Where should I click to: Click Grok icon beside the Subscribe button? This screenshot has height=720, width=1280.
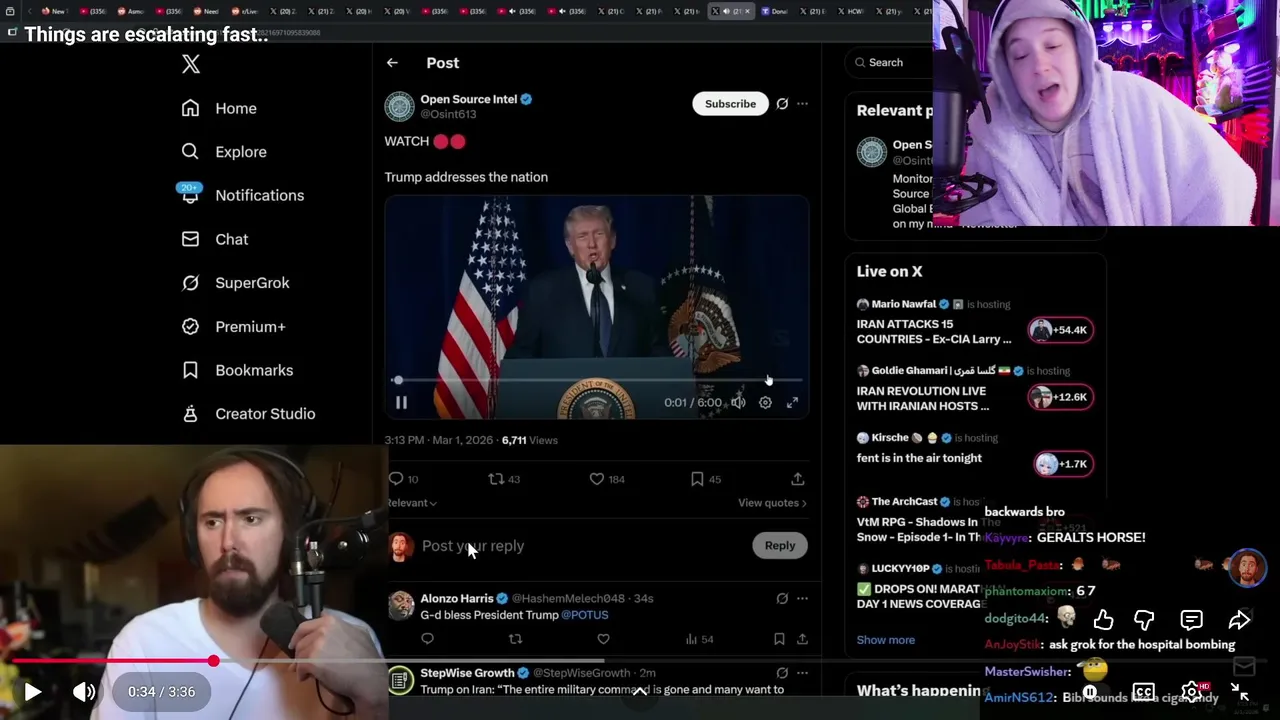tap(782, 104)
